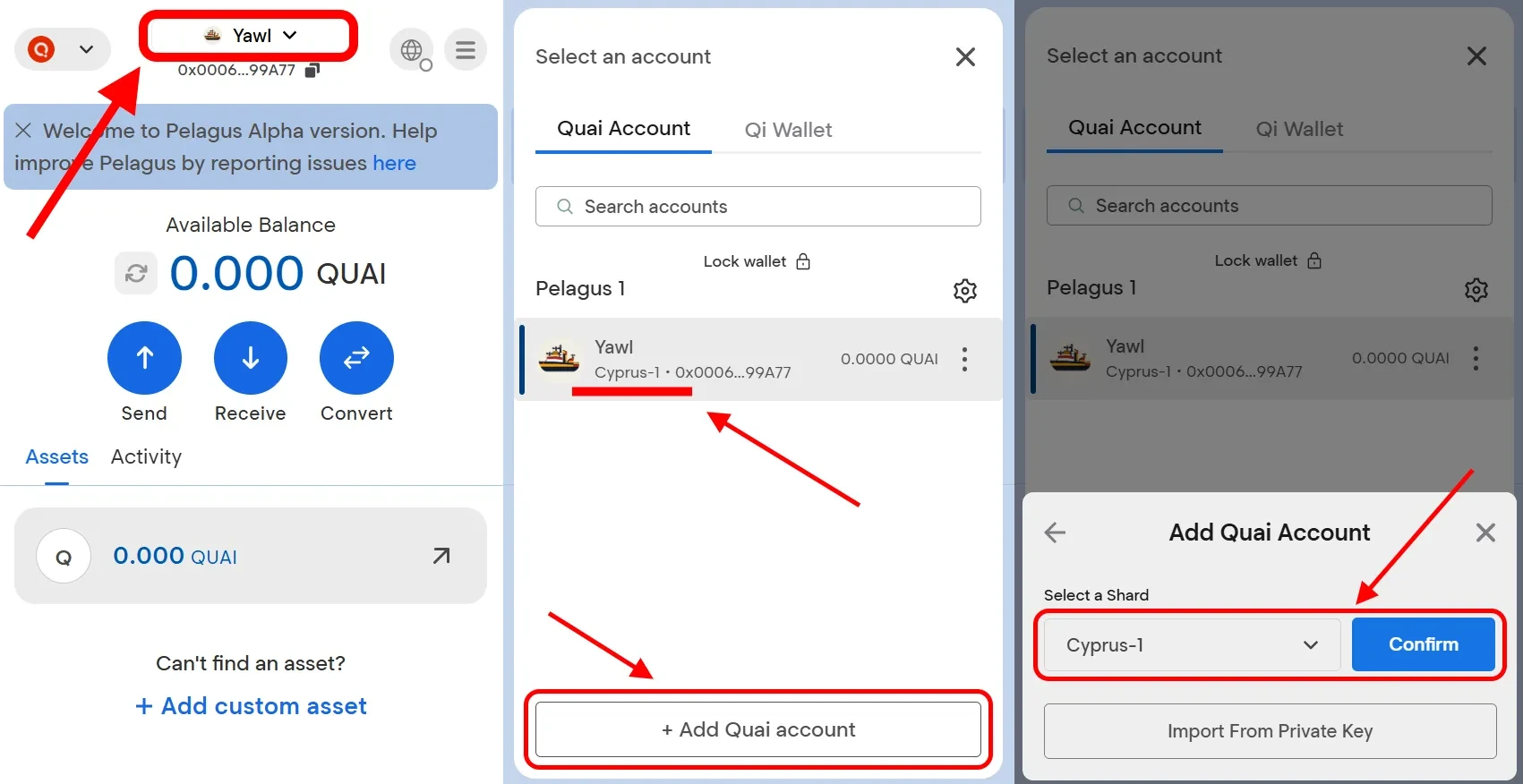Screen dimensions: 1523x784
Task: Copy the wallet address 0x0006...99A77
Action: pyautogui.click(x=312, y=71)
